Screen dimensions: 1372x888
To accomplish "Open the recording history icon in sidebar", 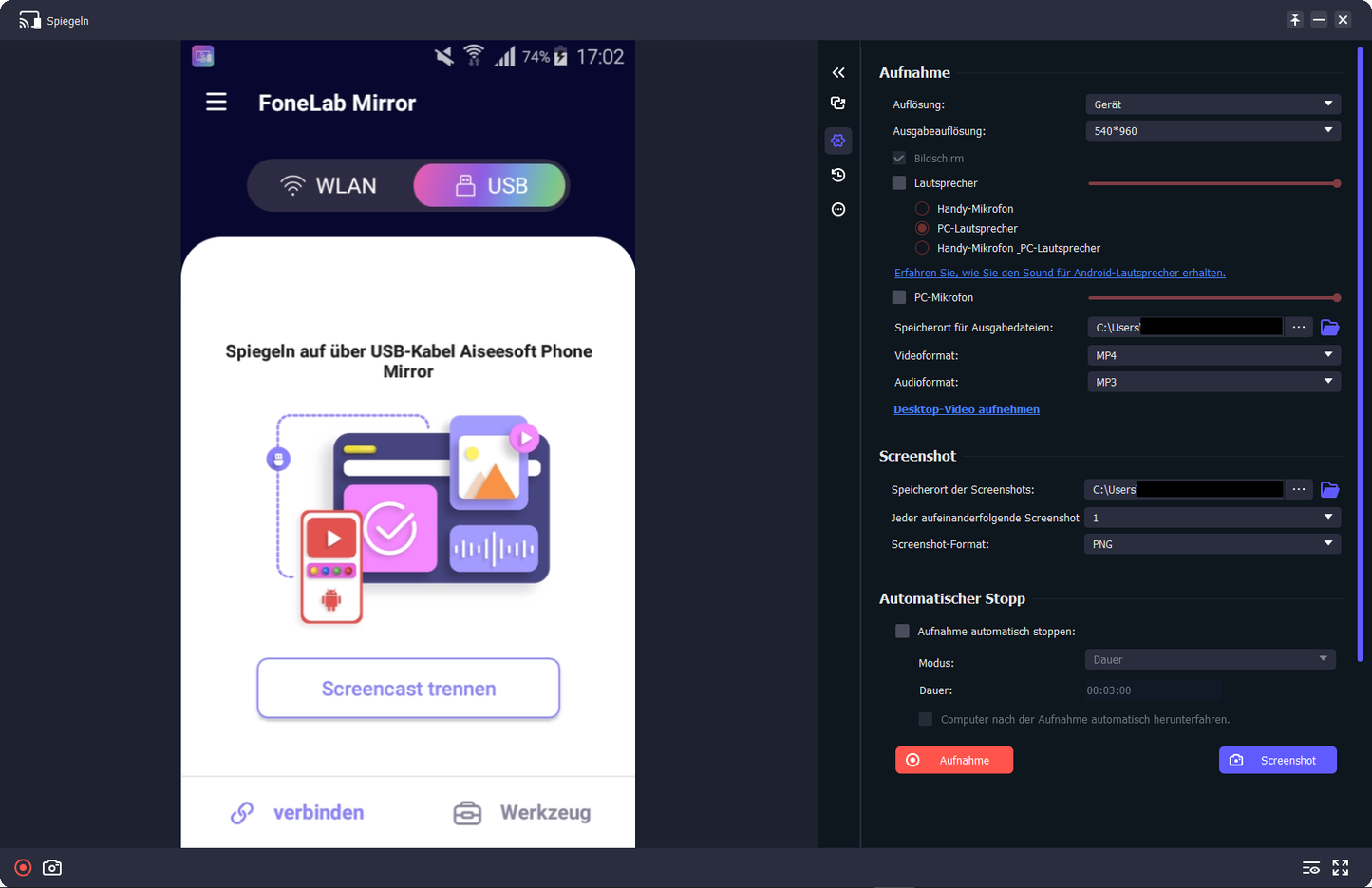I will (838, 175).
